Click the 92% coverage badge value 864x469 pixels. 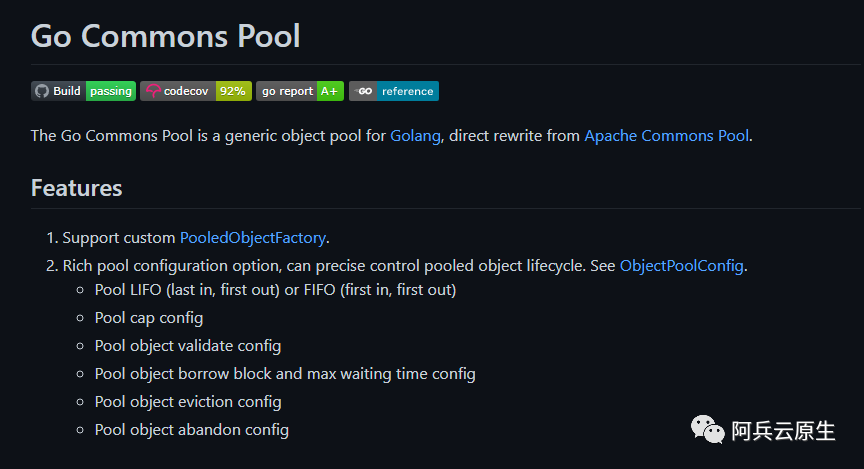click(233, 91)
